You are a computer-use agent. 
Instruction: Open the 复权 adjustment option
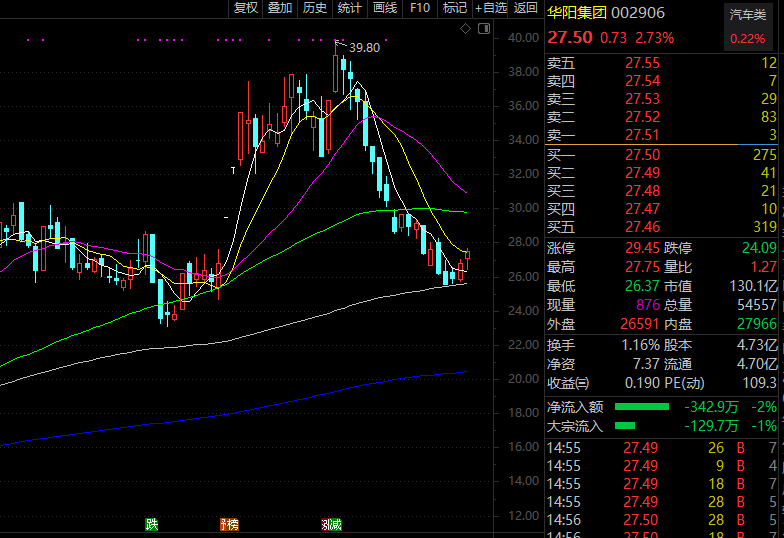tap(246, 8)
